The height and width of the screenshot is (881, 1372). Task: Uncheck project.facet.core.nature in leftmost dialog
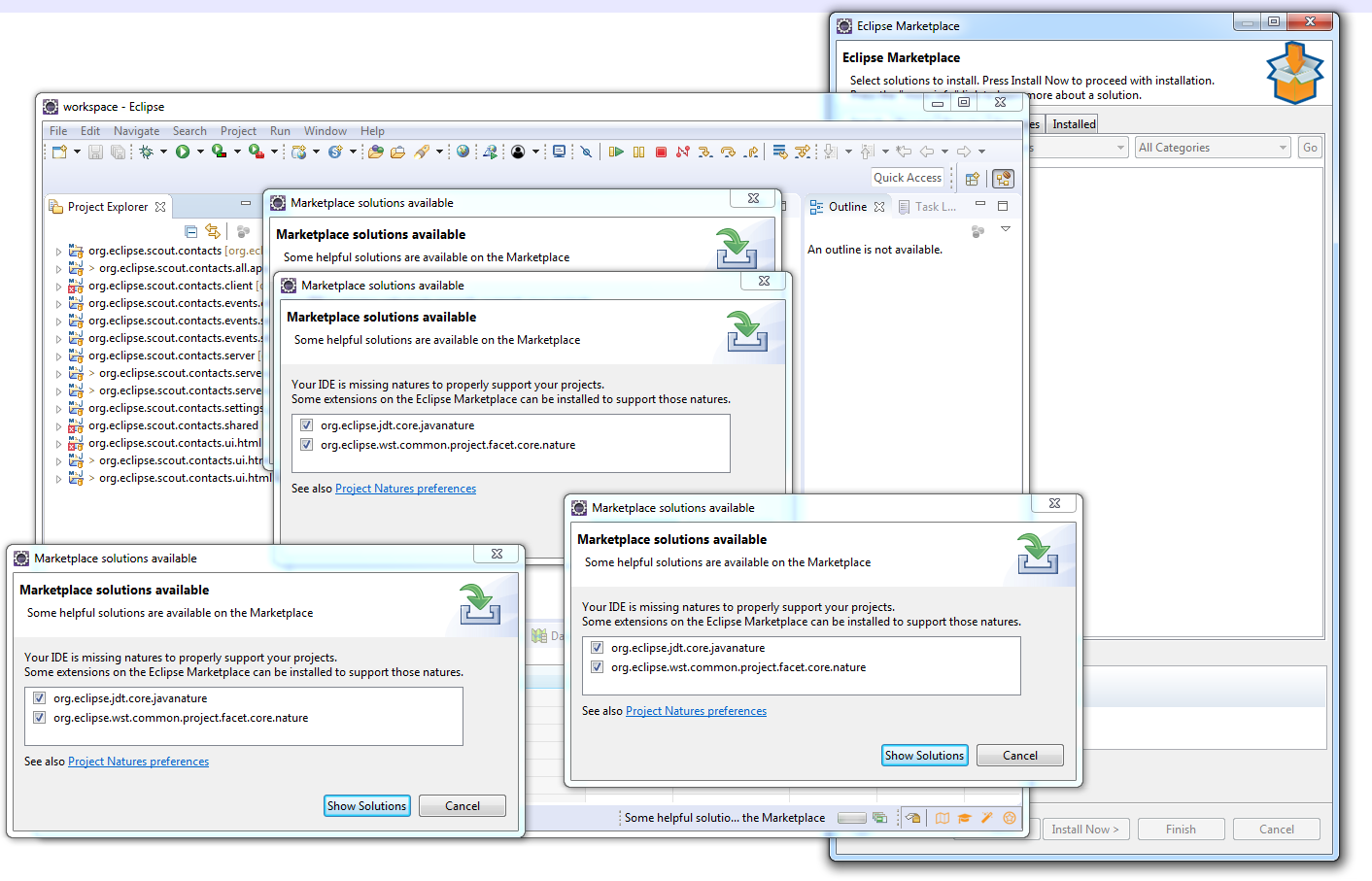click(x=40, y=718)
